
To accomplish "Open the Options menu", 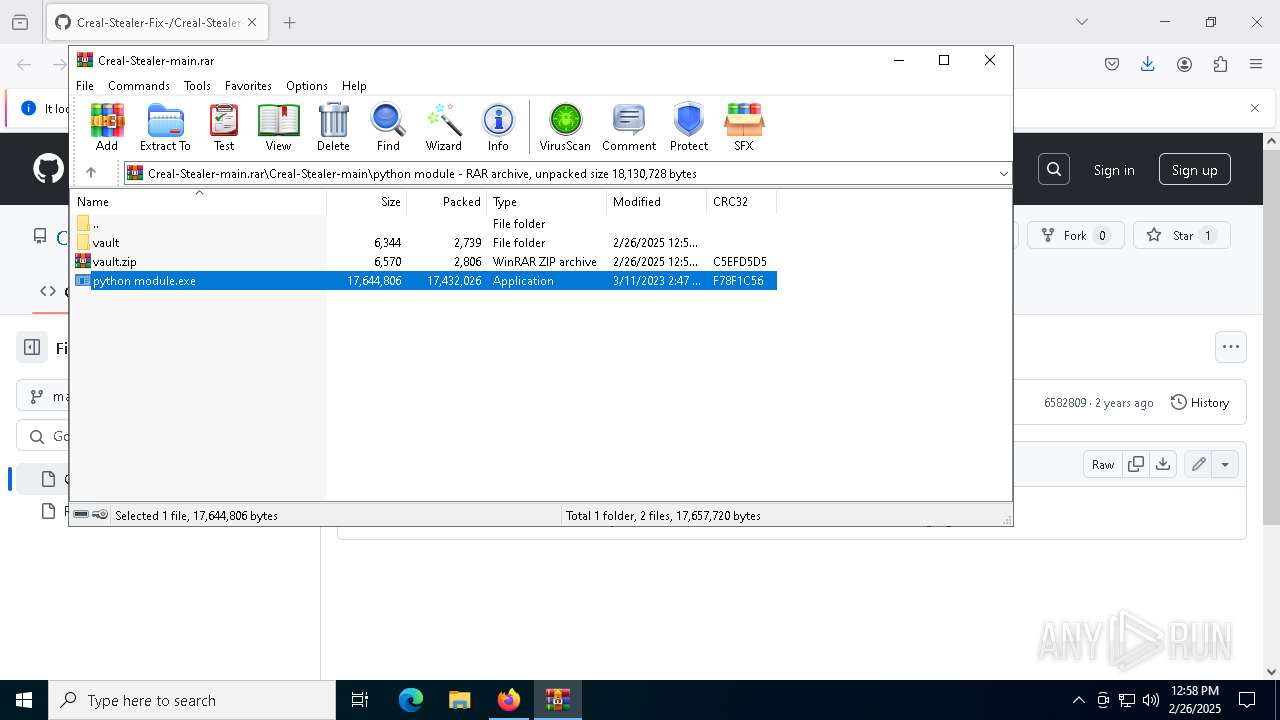I will [307, 86].
